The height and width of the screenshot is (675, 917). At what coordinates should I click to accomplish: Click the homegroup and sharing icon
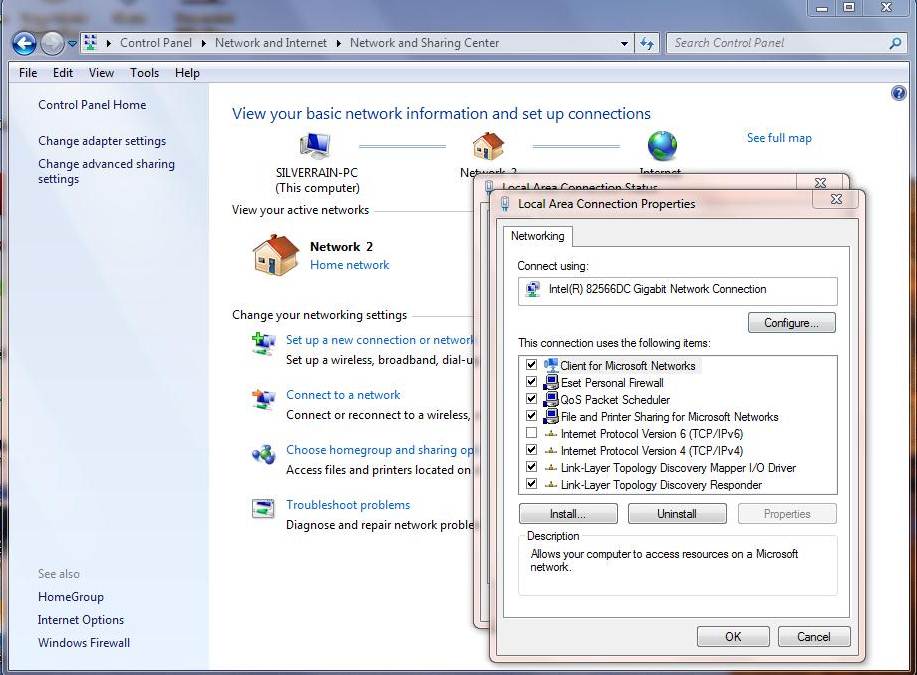click(263, 453)
